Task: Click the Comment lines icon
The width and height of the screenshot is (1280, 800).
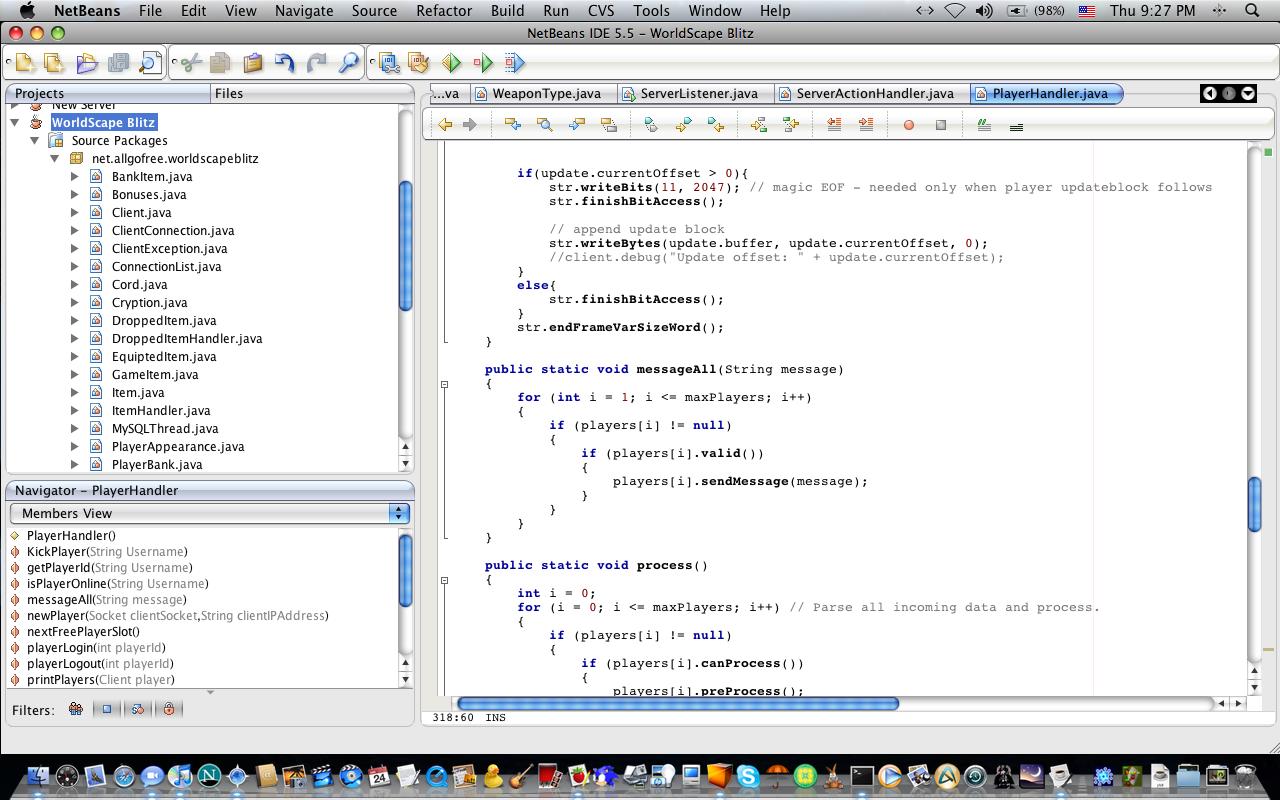Action: tap(984, 125)
